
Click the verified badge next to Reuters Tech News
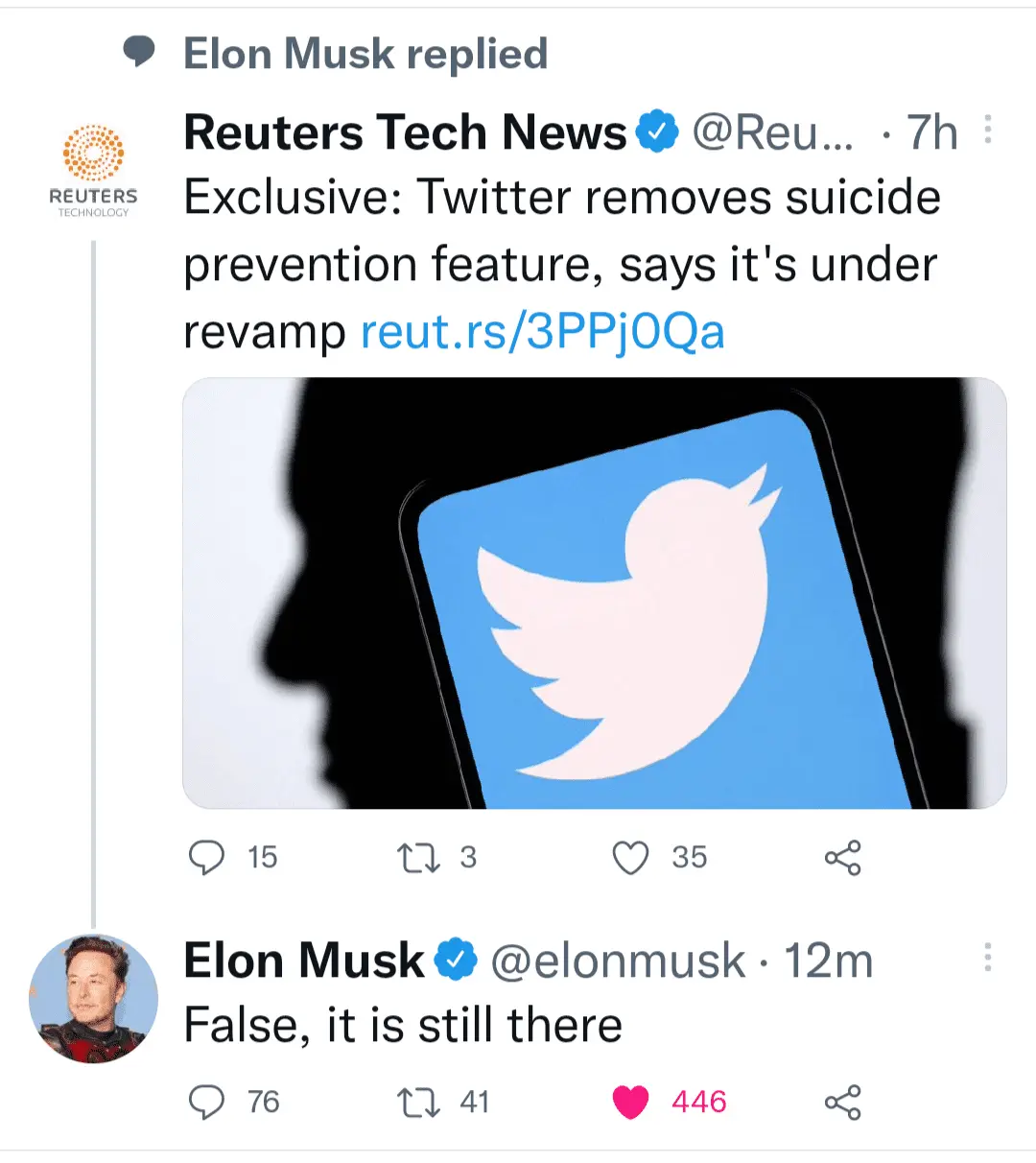click(658, 130)
